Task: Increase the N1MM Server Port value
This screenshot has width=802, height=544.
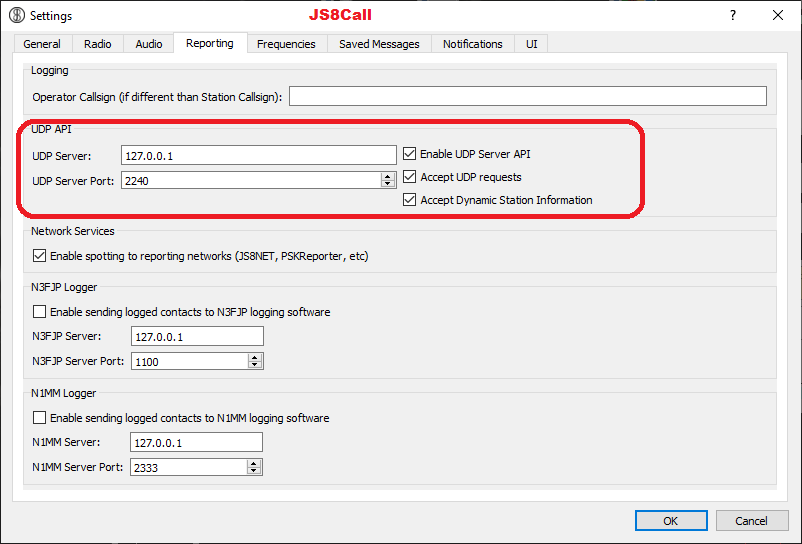Action: (x=254, y=463)
